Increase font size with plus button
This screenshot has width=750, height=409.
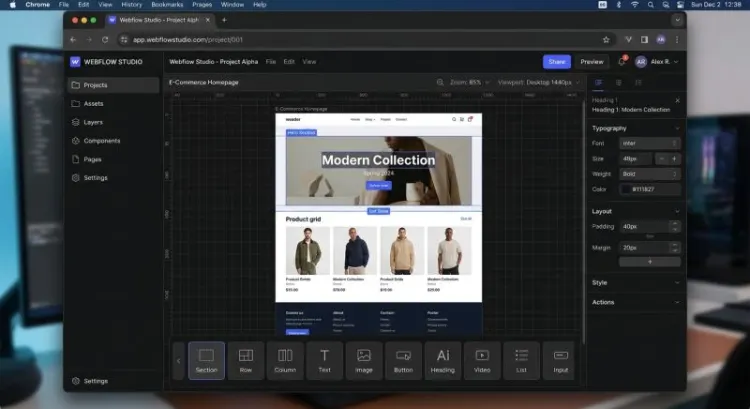[x=674, y=159]
